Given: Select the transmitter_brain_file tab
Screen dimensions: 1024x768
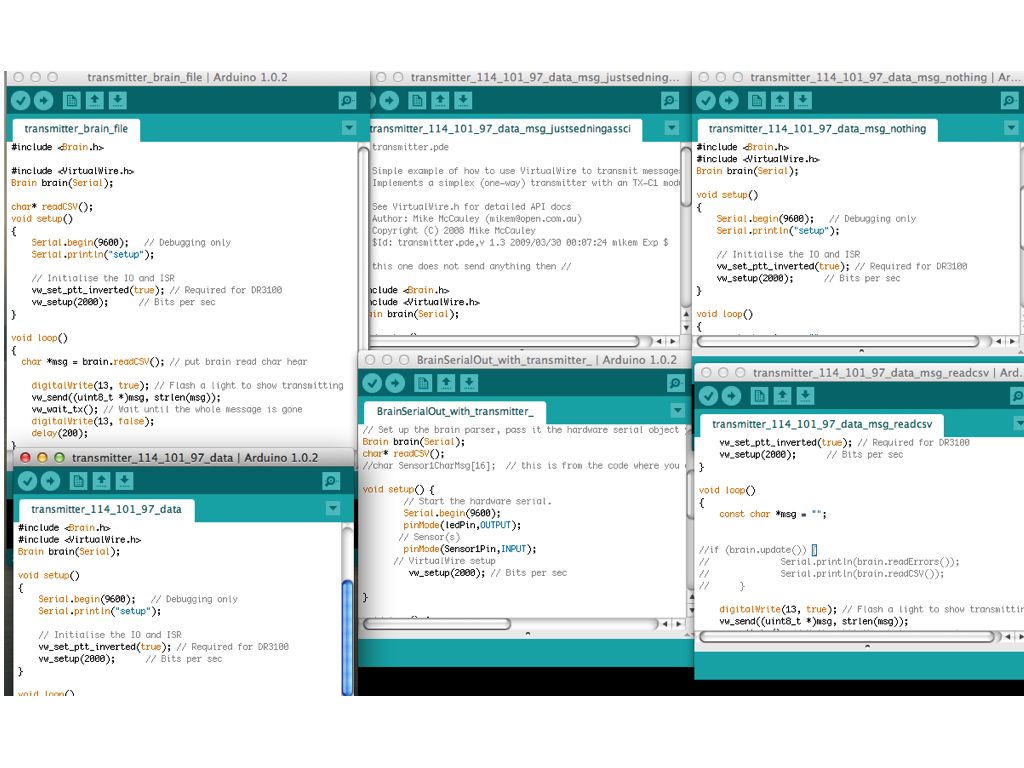Looking at the screenshot, I should [76, 129].
